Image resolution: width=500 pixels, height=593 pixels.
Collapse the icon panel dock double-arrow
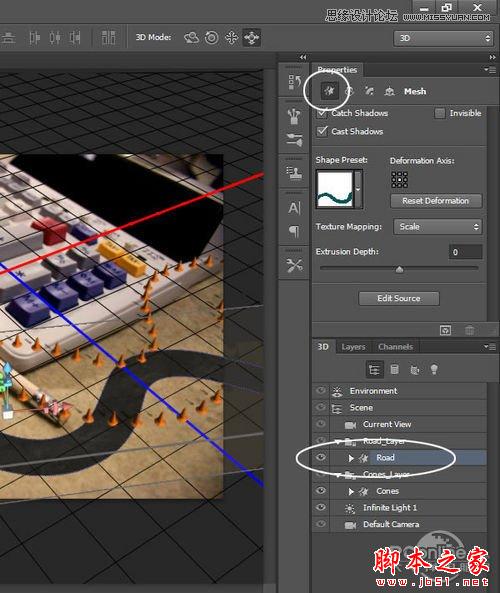303,57
